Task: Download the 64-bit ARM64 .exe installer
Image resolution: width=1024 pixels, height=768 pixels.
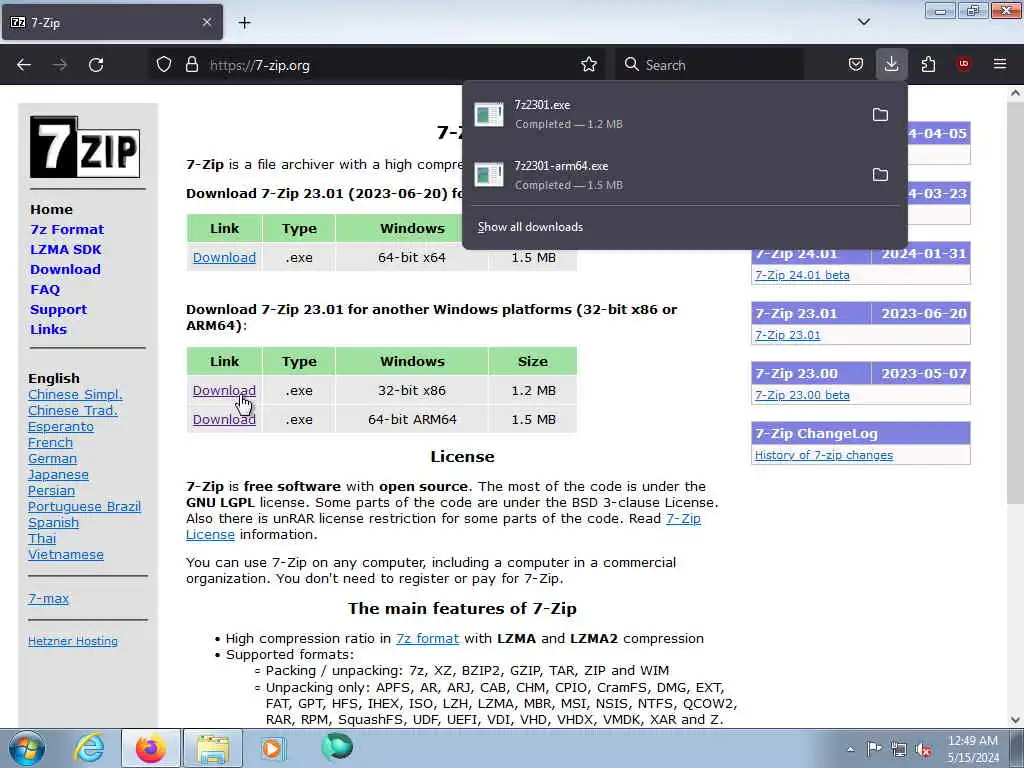Action: [224, 419]
